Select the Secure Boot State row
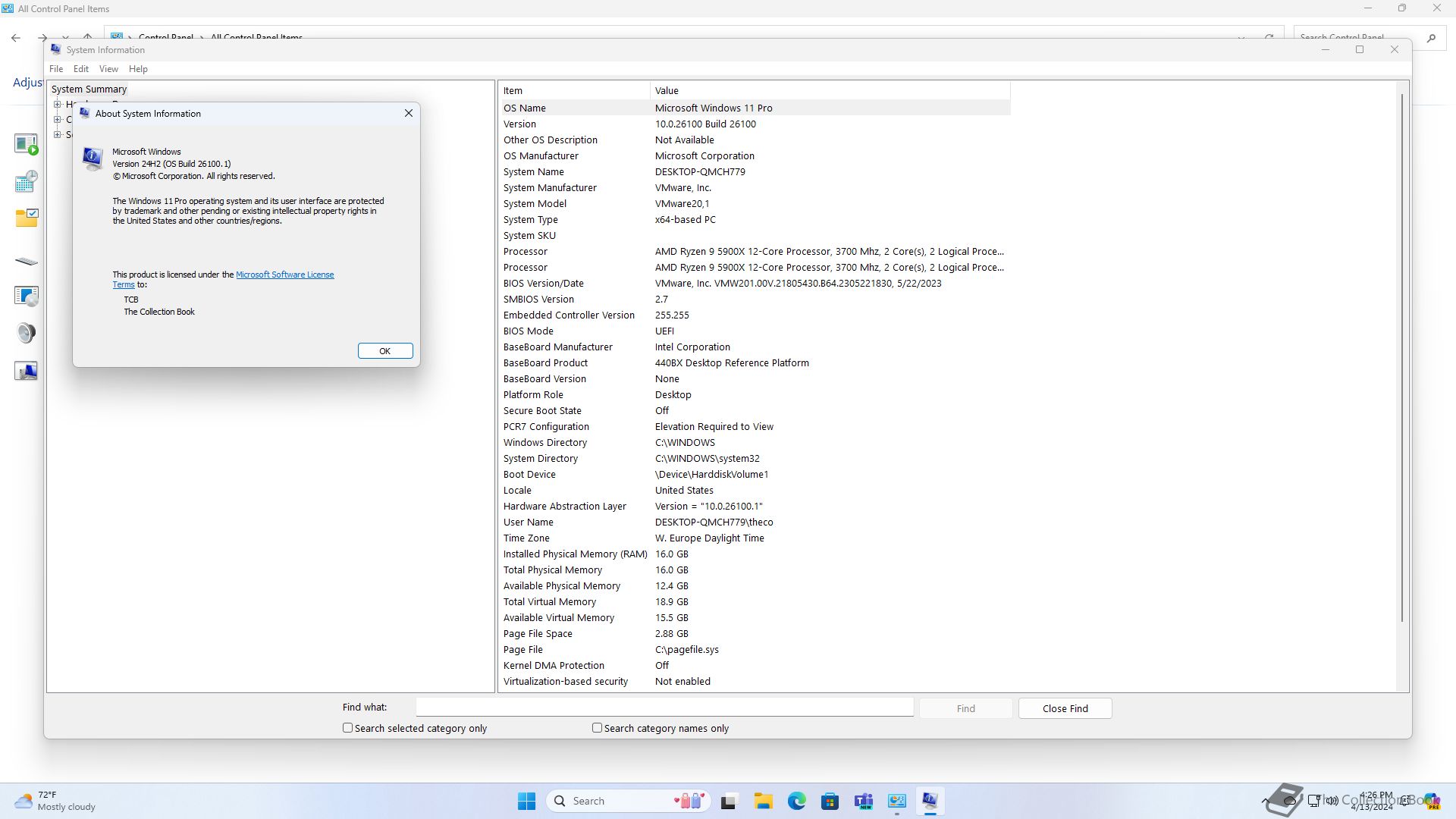 tap(755, 410)
